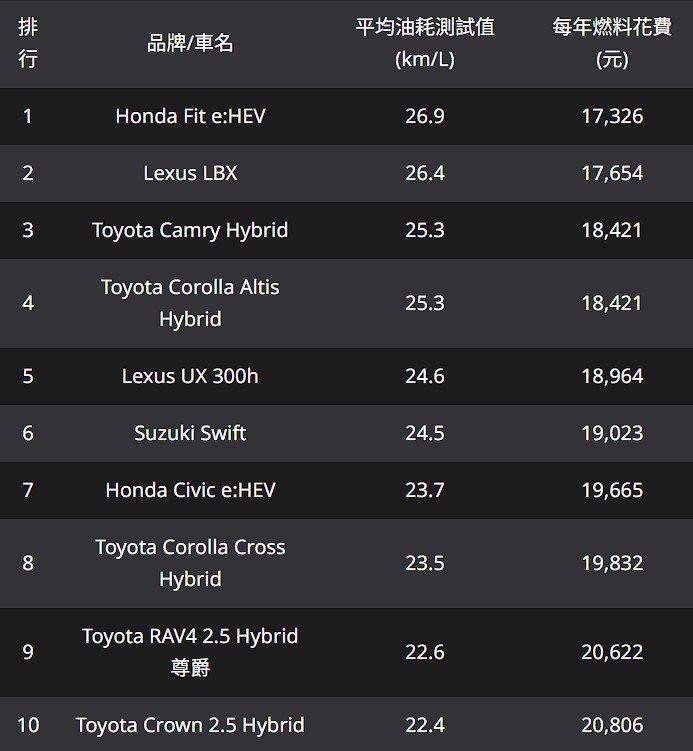
Task: Click the 24.6 km/L fuel value
Action: (425, 376)
